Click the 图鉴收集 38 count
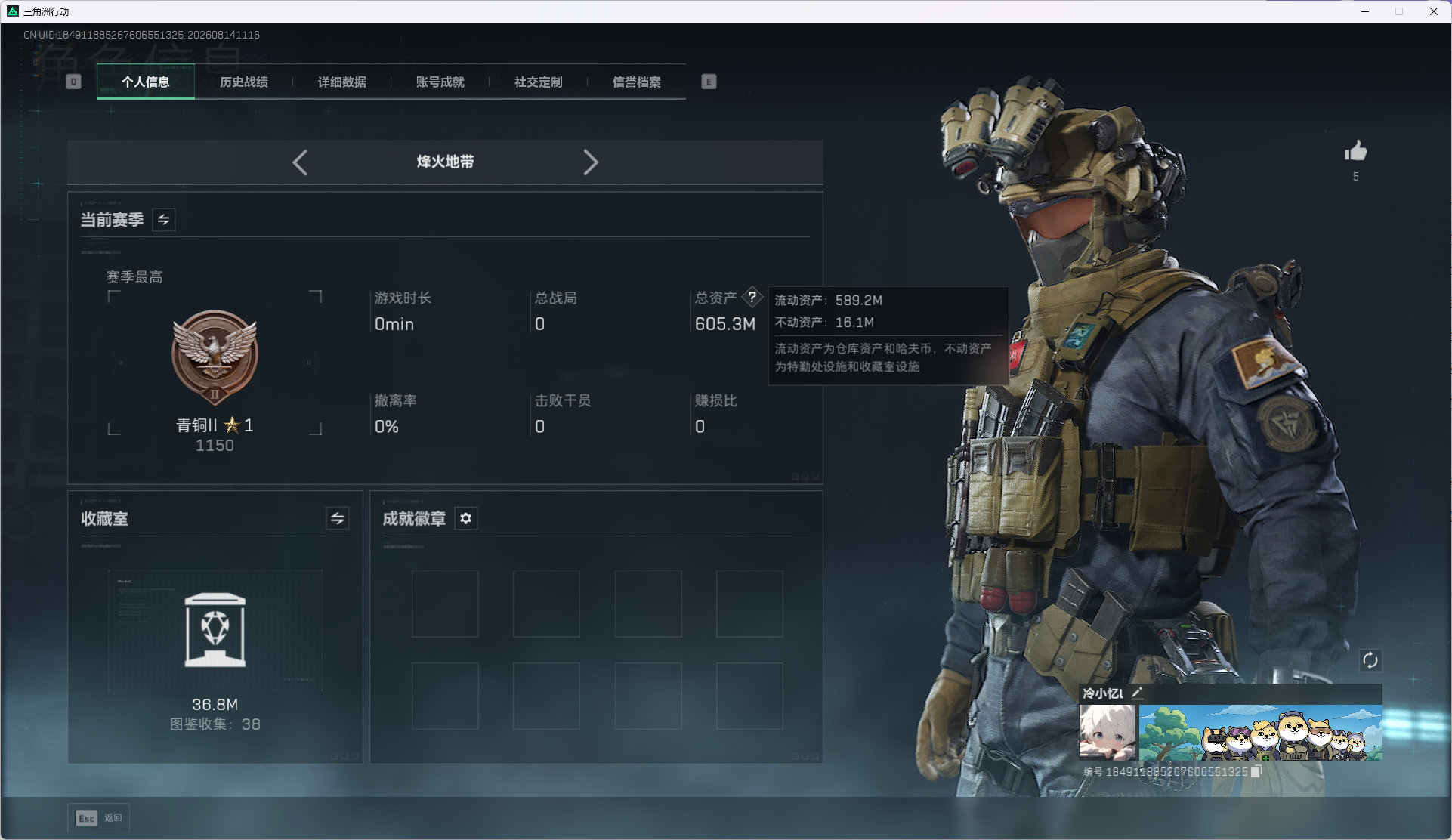This screenshot has width=1452, height=840. tap(215, 724)
